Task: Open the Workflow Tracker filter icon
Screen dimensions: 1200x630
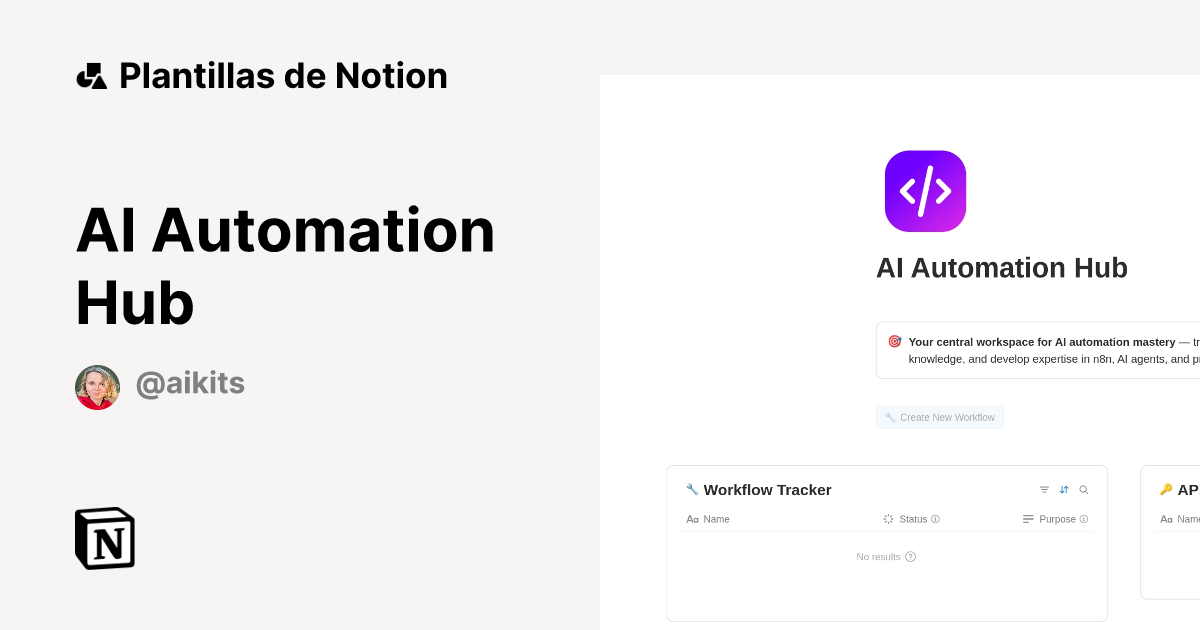Action: coord(1044,490)
